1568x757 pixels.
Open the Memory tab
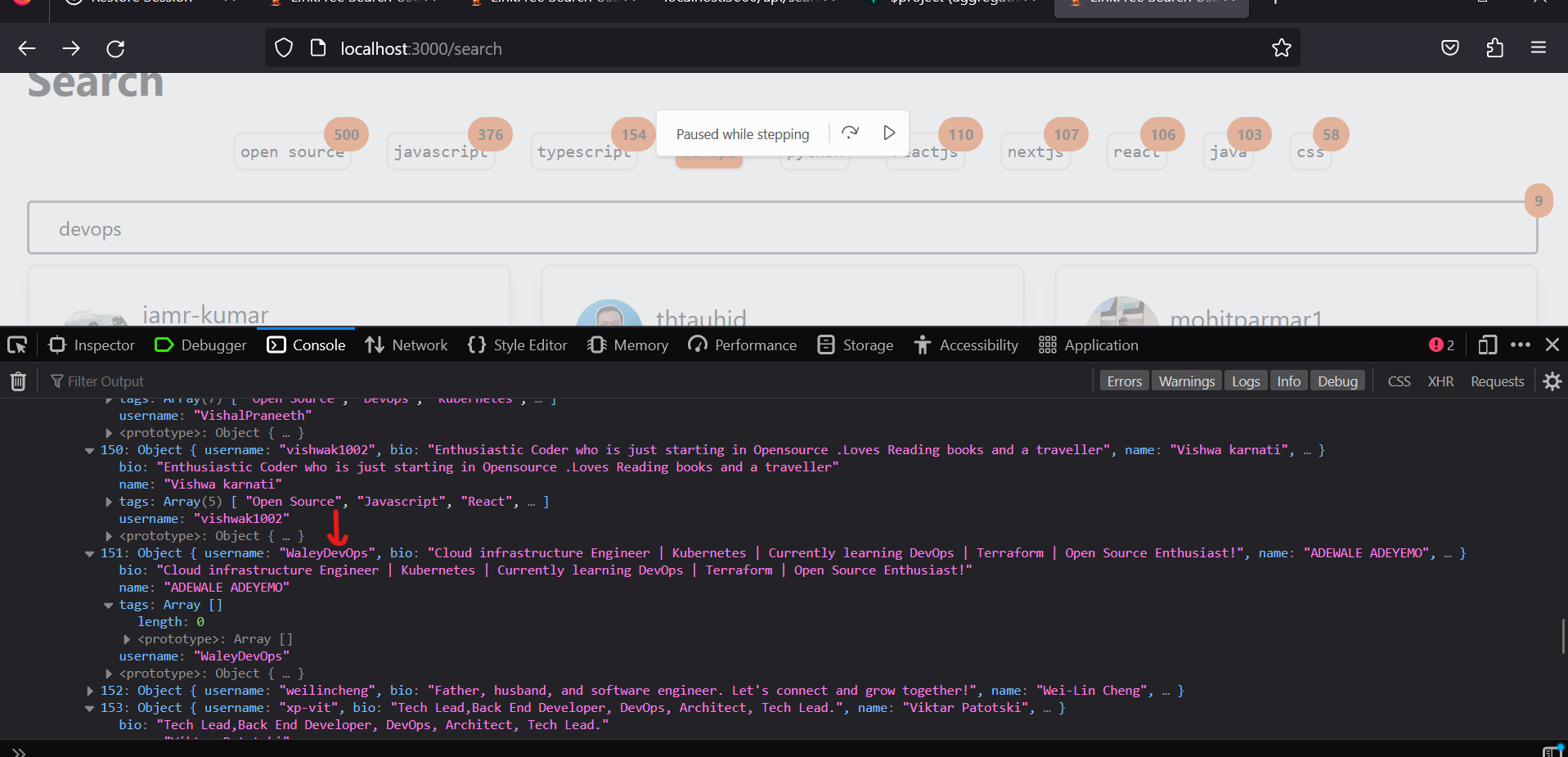pos(627,345)
